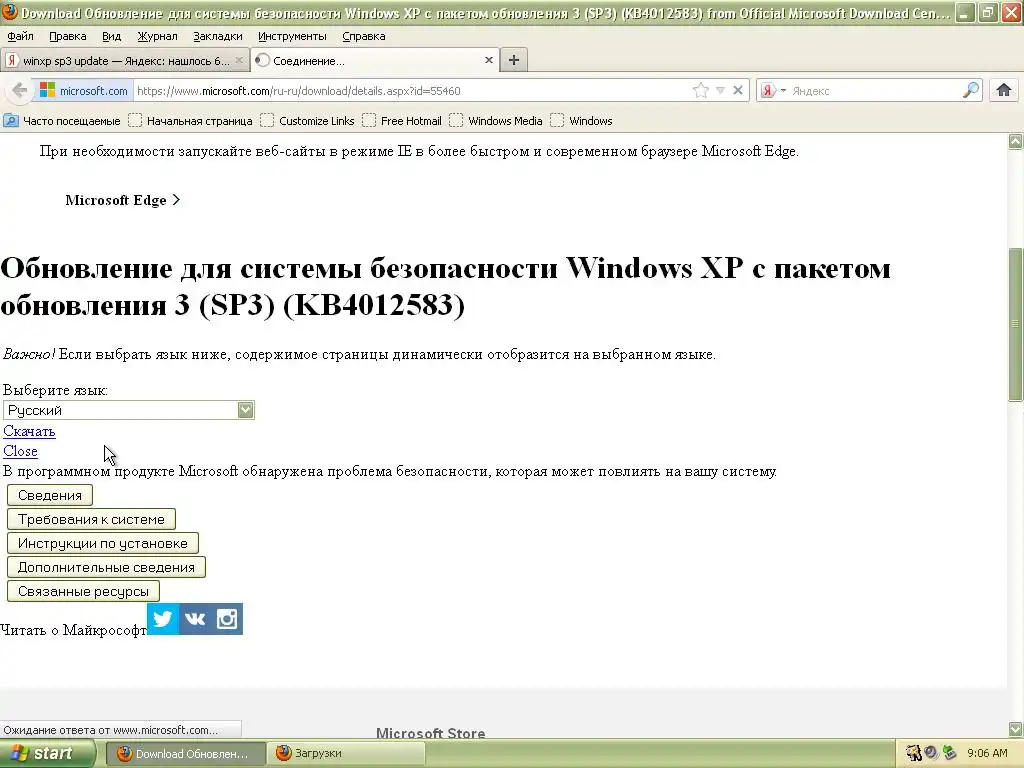Click 'Microsoft Store' footer heading

tap(430, 733)
